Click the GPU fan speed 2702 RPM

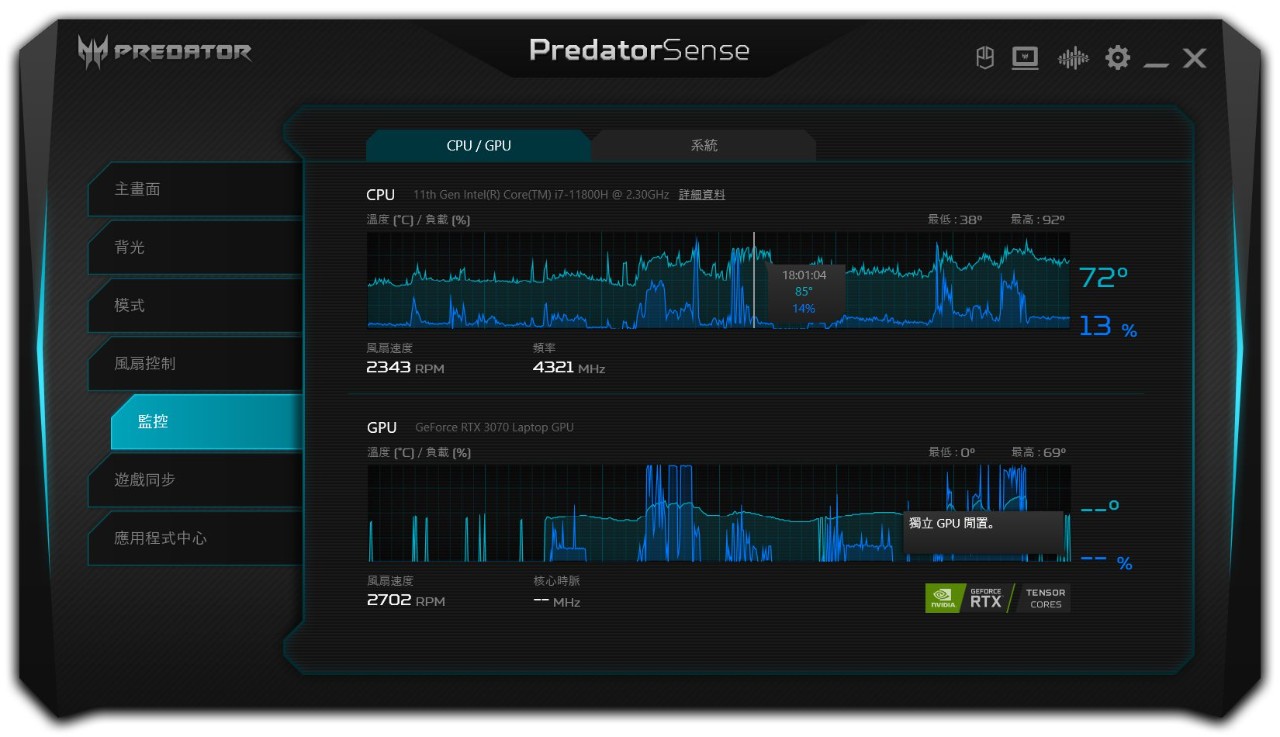[406, 600]
